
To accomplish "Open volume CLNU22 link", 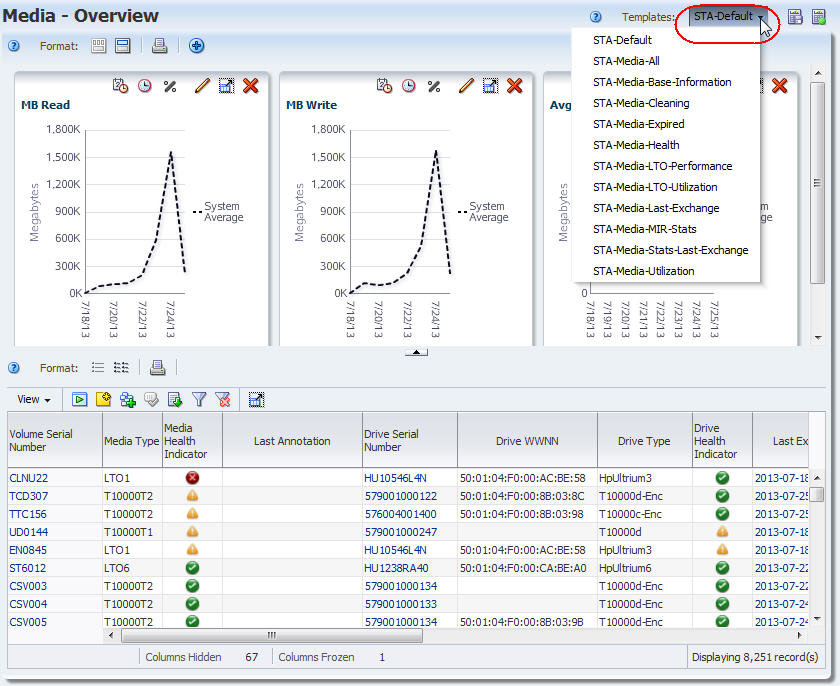I will (x=28, y=478).
